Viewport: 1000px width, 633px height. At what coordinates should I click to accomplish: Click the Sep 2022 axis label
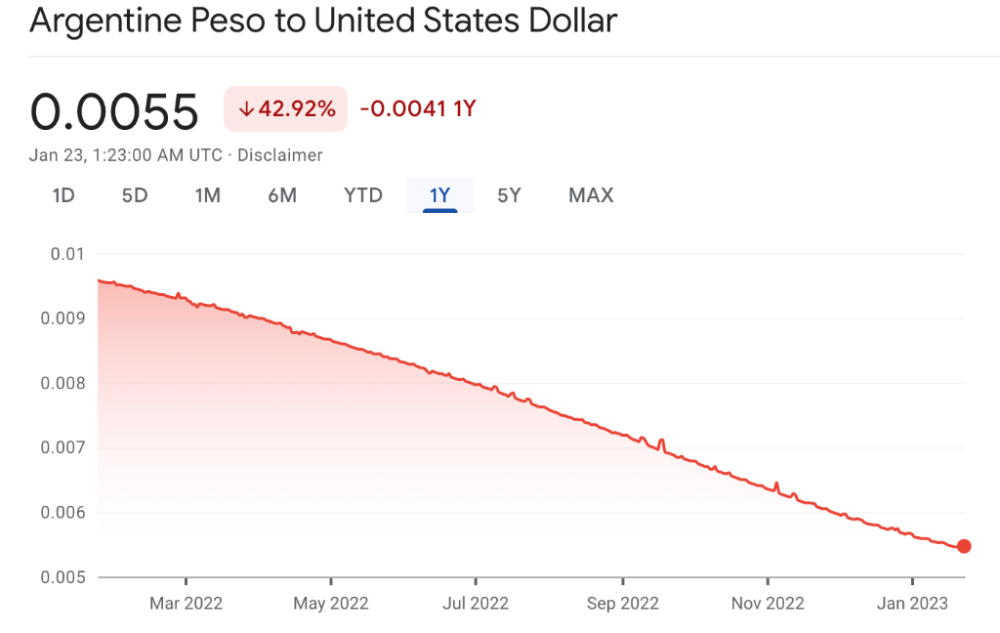[x=622, y=603]
